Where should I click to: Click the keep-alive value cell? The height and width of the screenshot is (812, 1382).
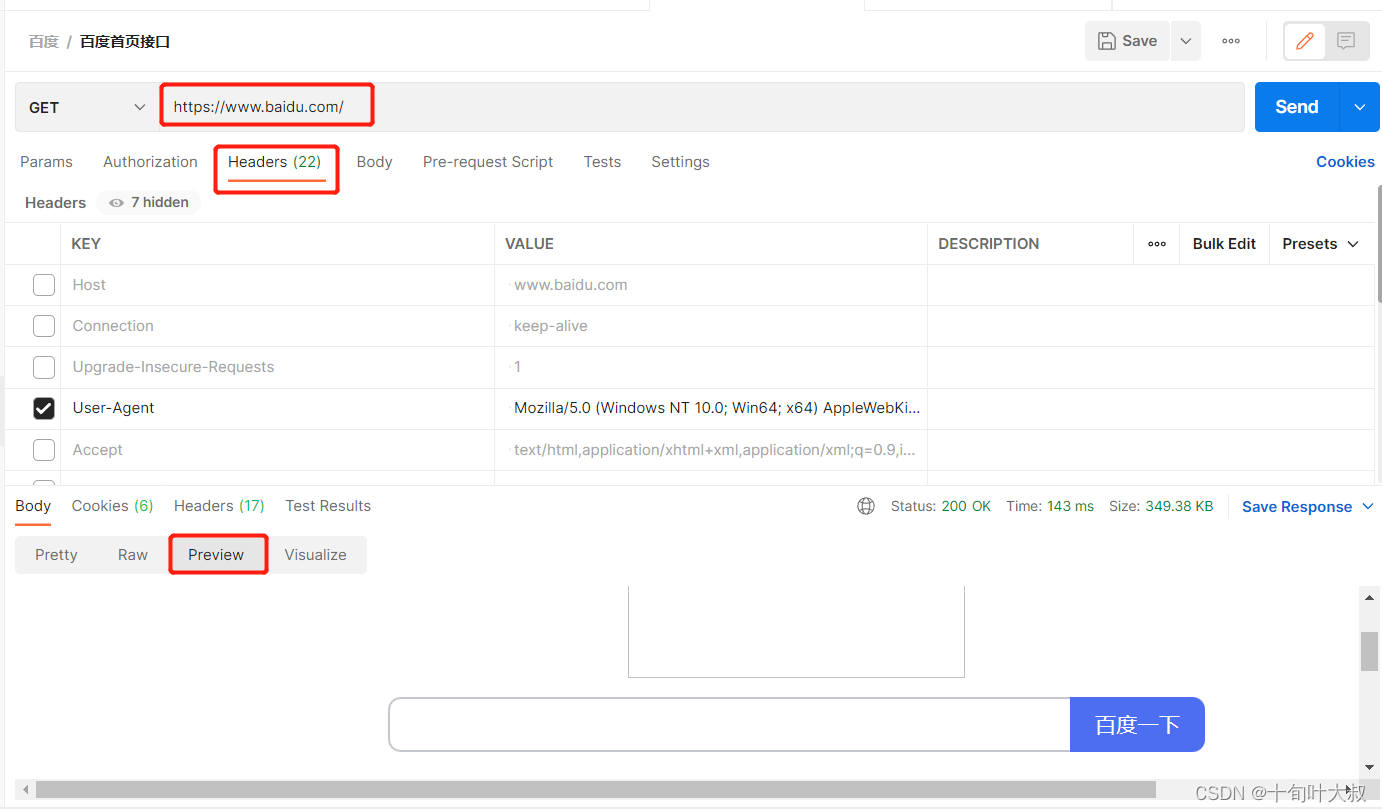pyautogui.click(x=711, y=326)
